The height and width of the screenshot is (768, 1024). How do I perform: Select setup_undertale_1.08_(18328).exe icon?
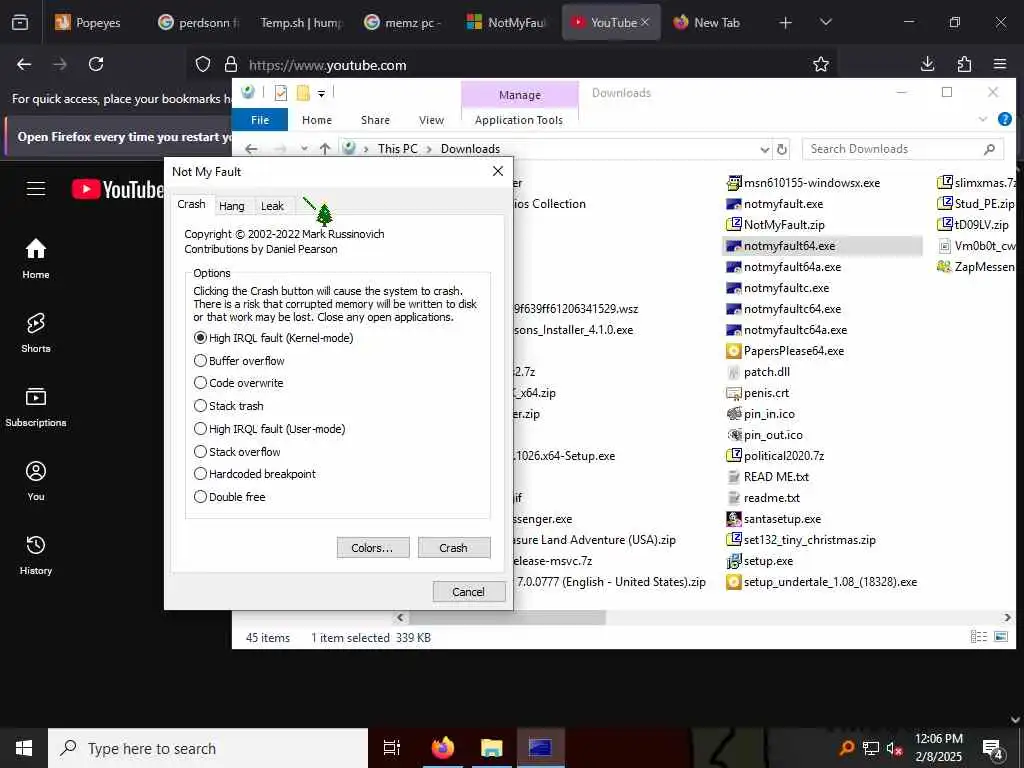[x=733, y=582]
